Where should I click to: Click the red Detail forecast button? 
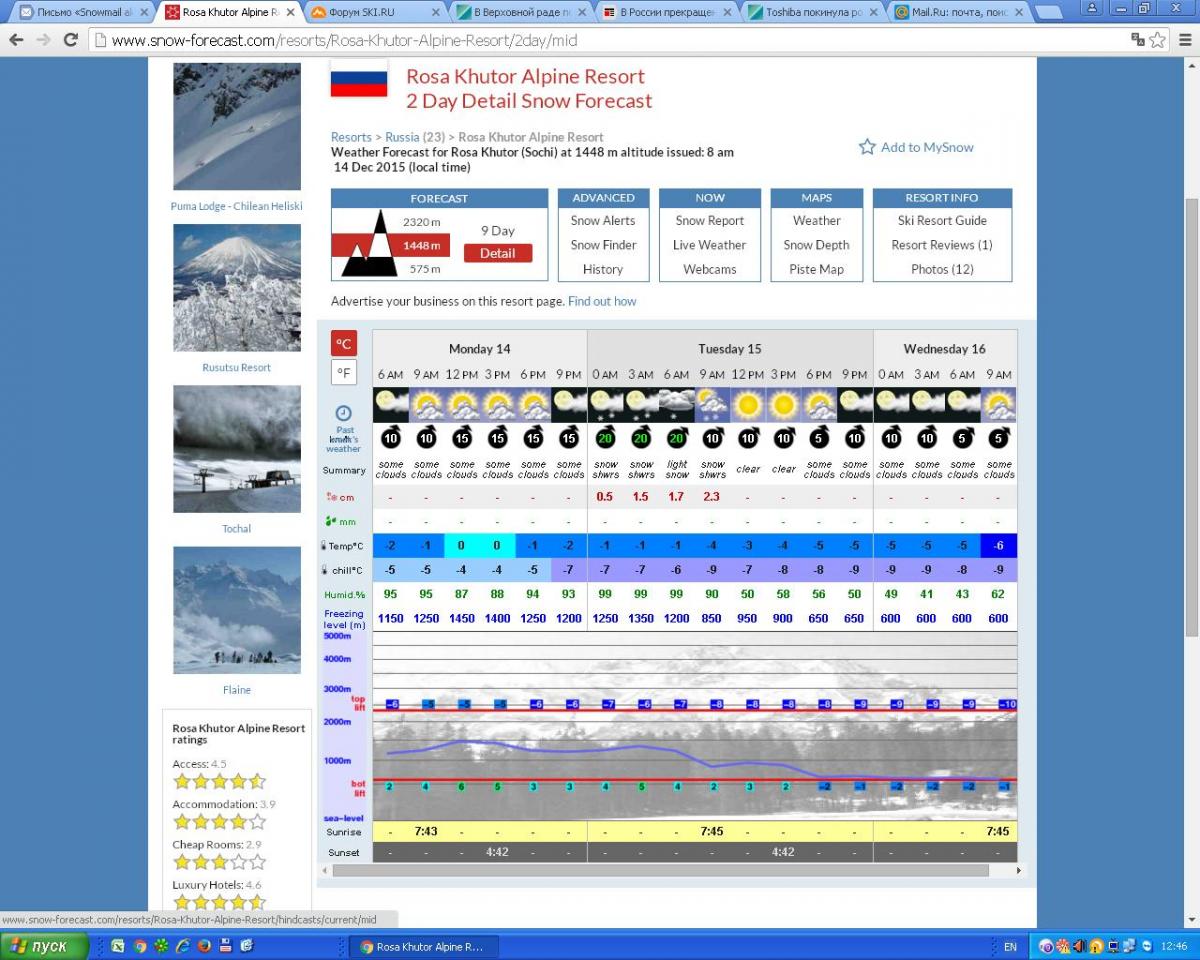tap(498, 253)
